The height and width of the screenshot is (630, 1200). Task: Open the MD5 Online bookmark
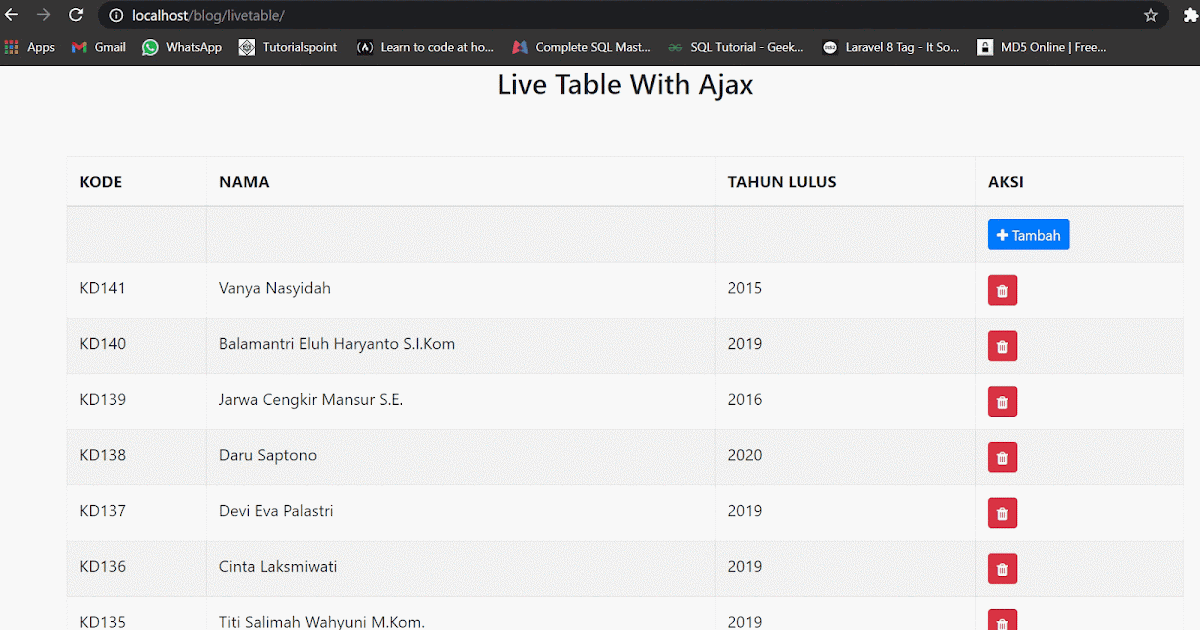click(x=1041, y=46)
